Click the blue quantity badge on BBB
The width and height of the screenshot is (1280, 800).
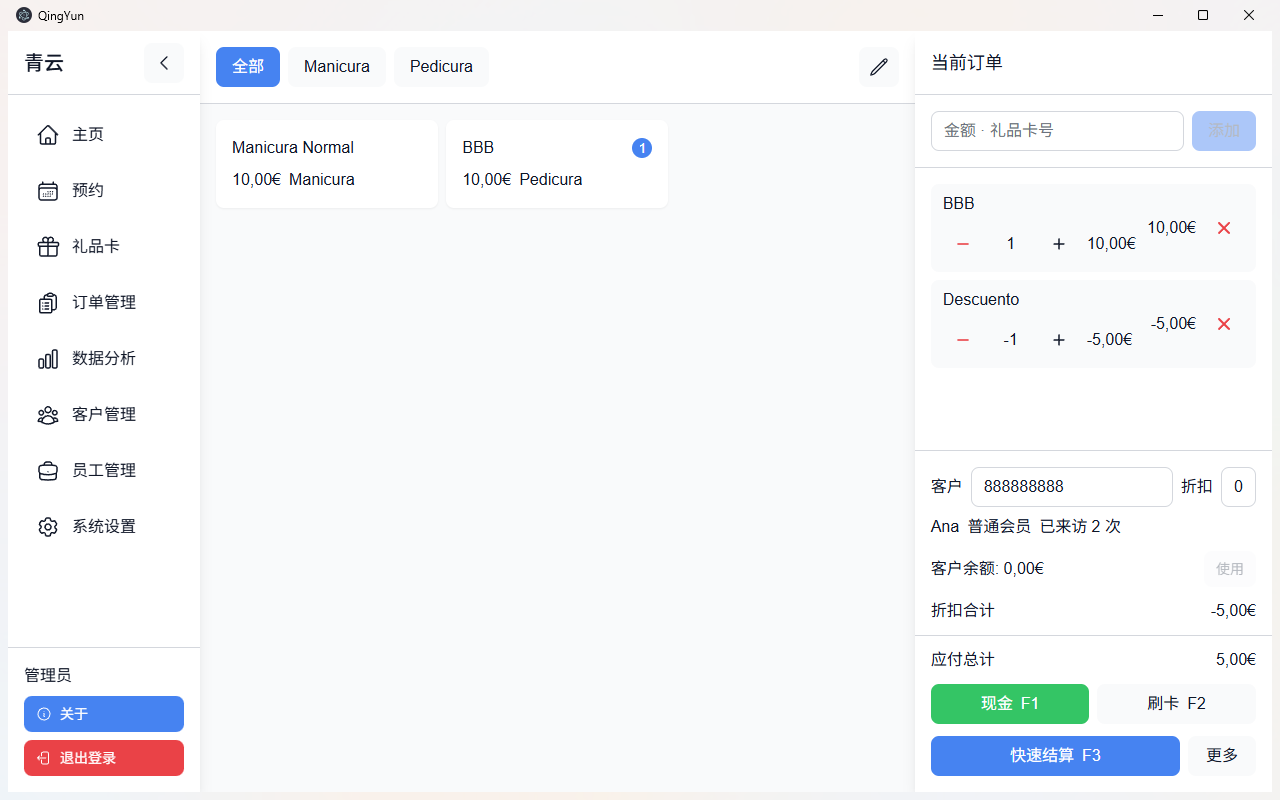point(642,148)
